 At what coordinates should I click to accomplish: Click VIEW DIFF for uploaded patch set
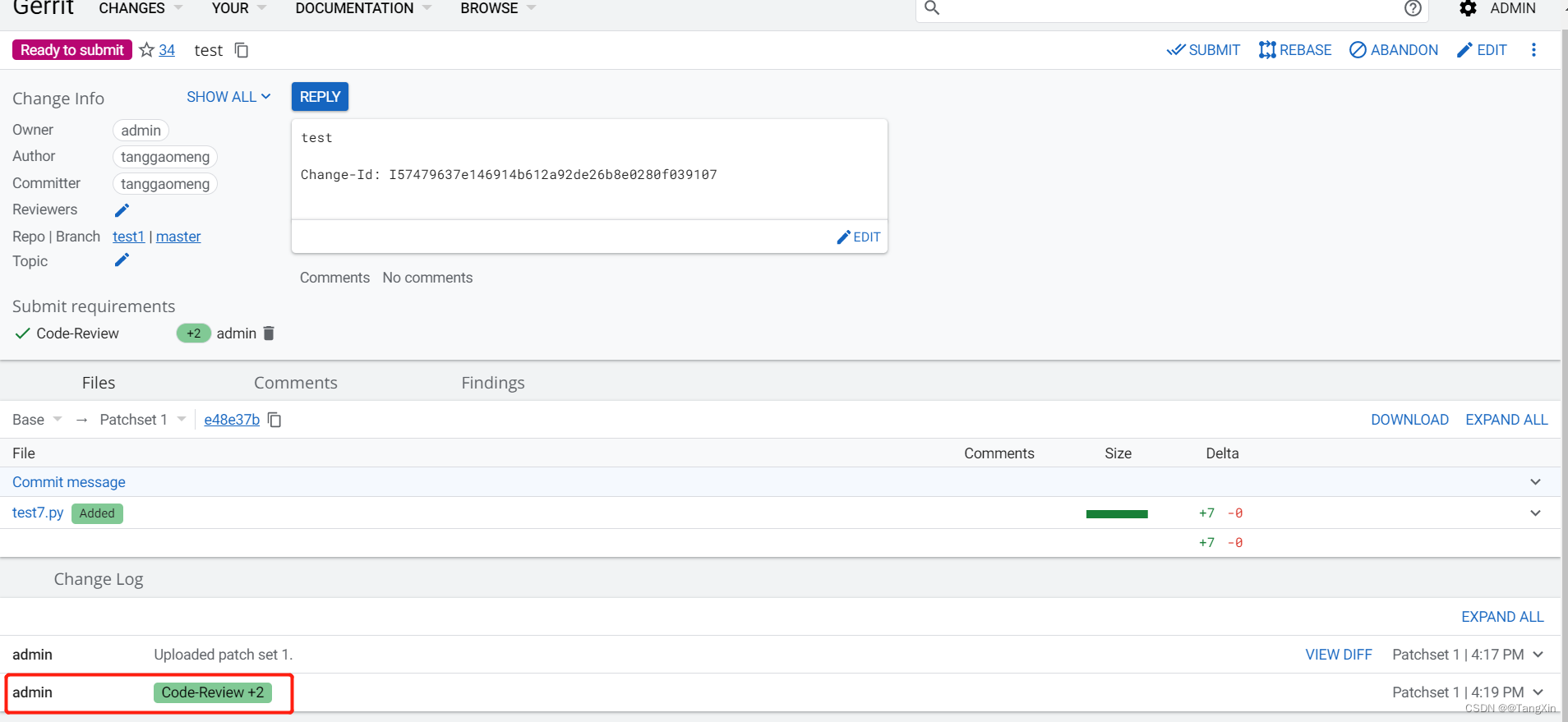[x=1339, y=655]
